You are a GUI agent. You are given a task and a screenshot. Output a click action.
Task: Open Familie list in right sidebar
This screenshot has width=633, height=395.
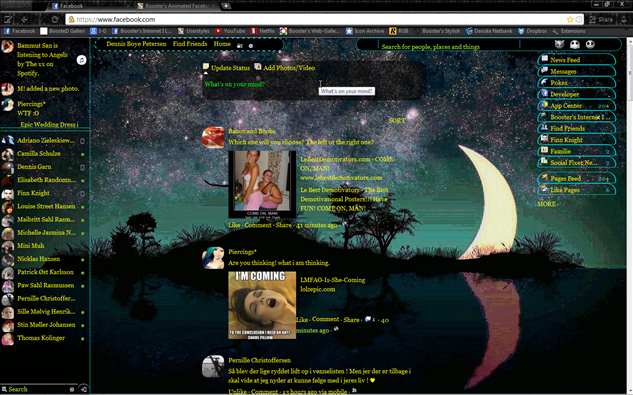[576, 151]
